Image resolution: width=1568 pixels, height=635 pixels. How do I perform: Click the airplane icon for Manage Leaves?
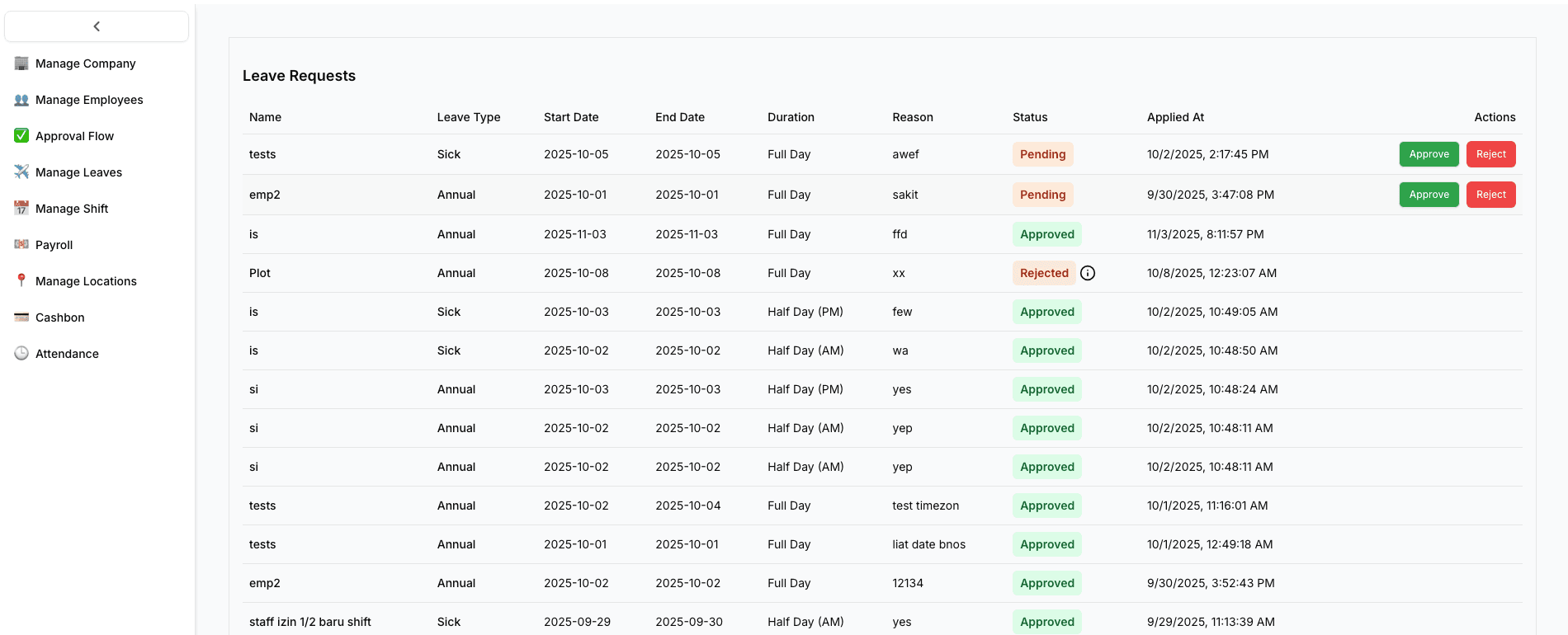point(21,172)
